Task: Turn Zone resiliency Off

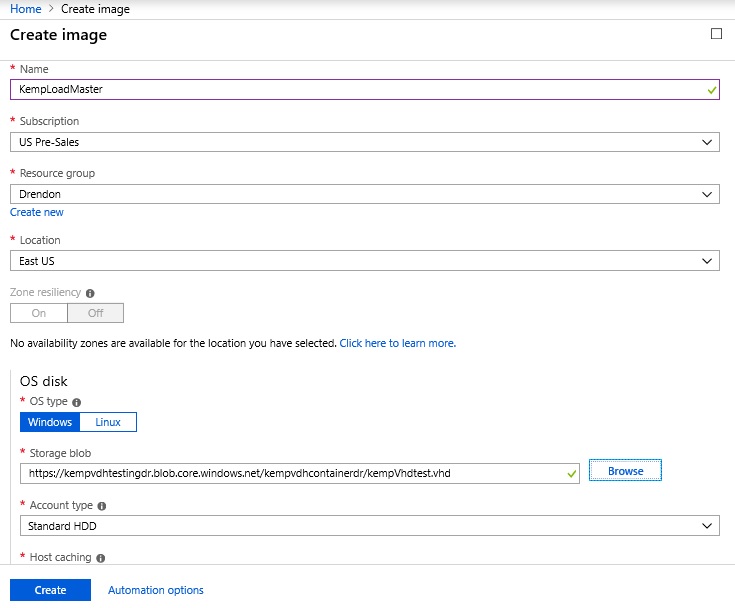Action: point(96,313)
